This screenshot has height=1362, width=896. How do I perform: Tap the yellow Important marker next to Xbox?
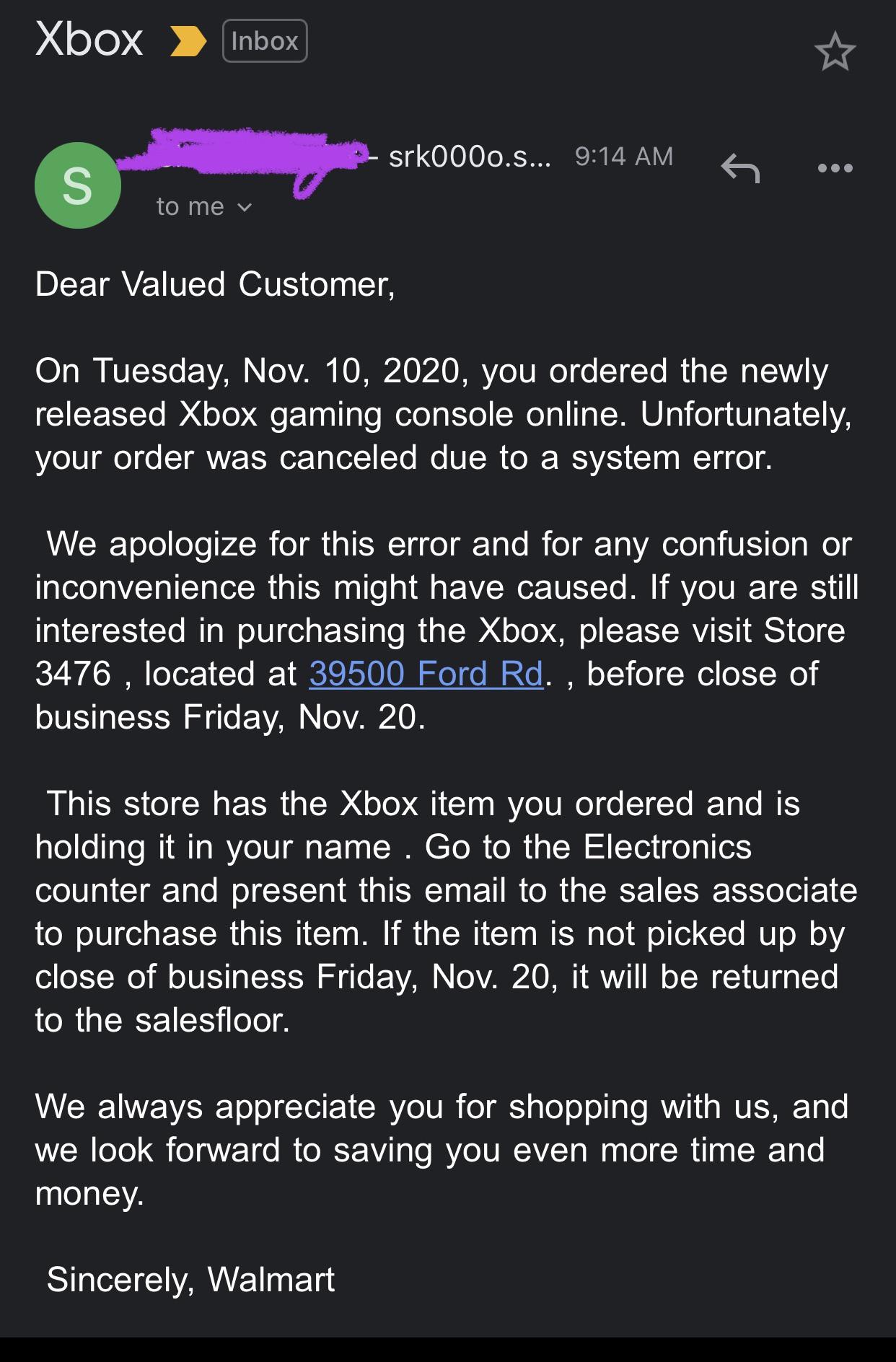(187, 41)
